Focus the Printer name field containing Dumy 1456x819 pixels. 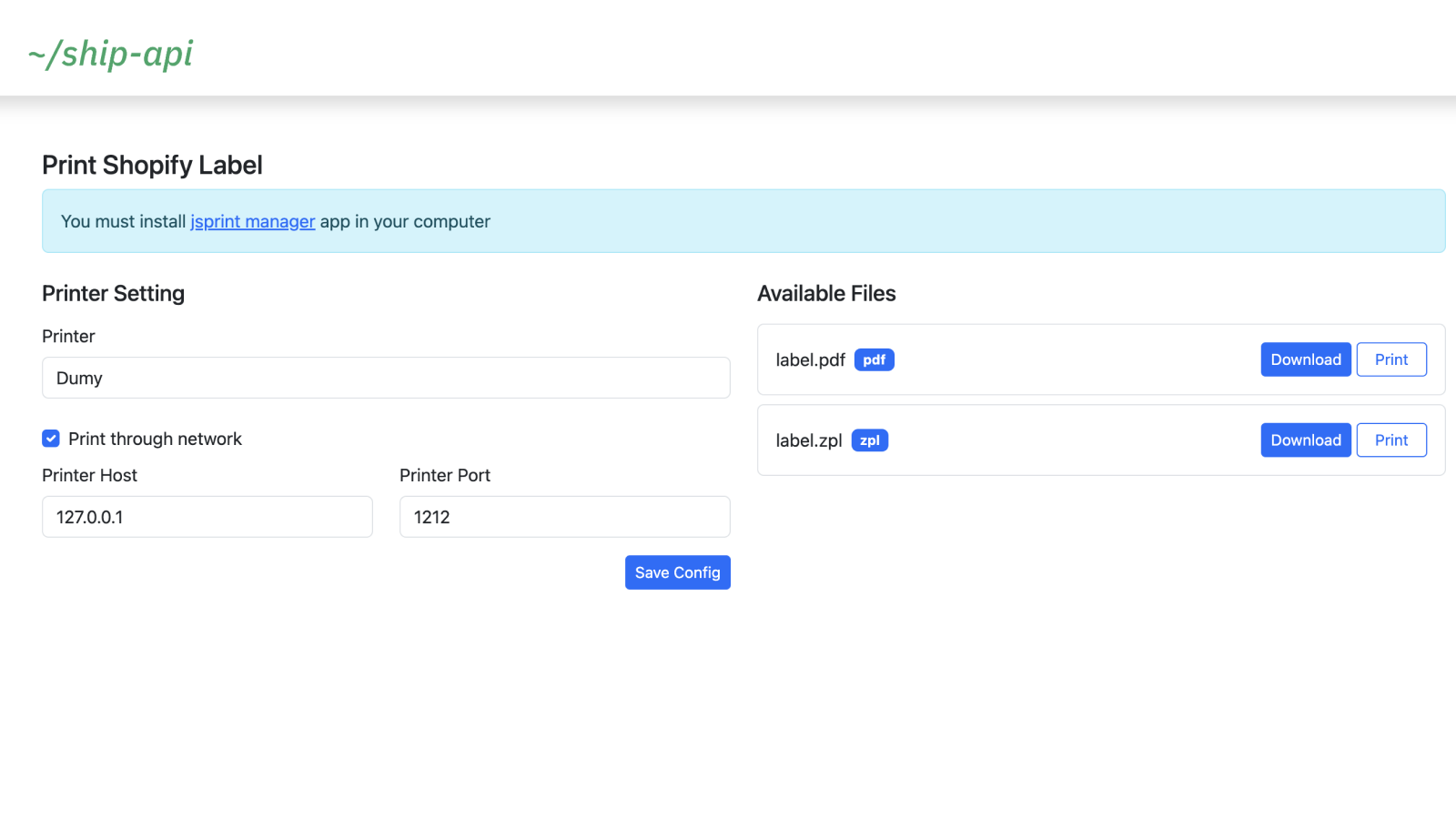tap(386, 378)
